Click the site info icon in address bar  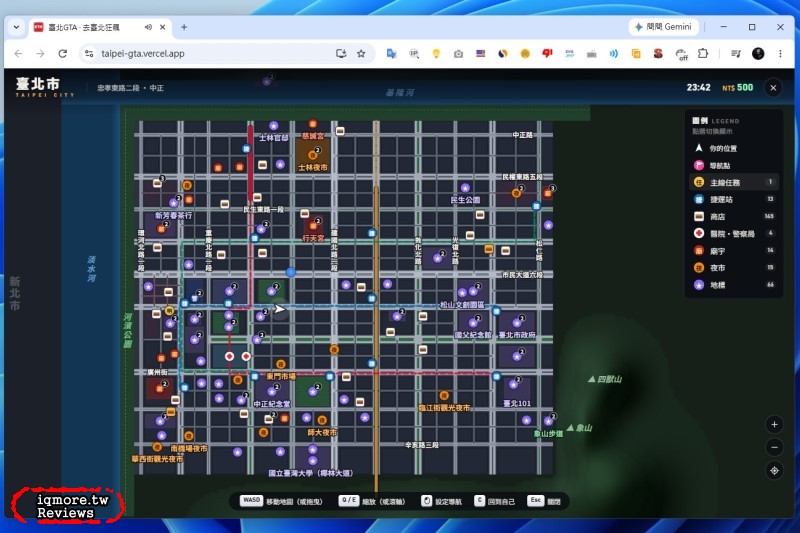(x=89, y=54)
